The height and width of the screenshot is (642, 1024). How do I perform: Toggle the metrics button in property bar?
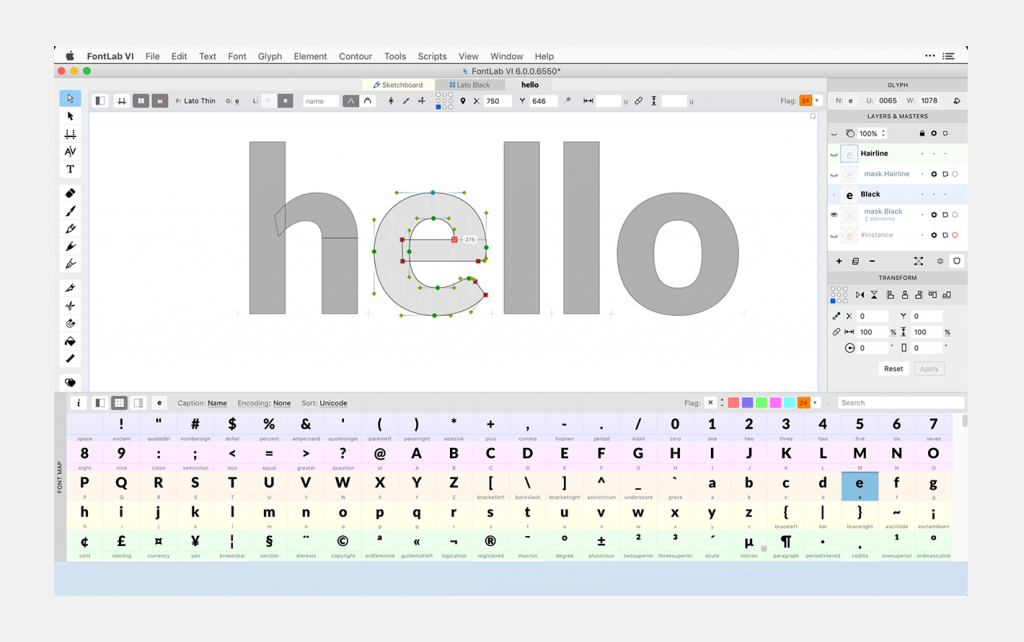pyautogui.click(x=121, y=101)
